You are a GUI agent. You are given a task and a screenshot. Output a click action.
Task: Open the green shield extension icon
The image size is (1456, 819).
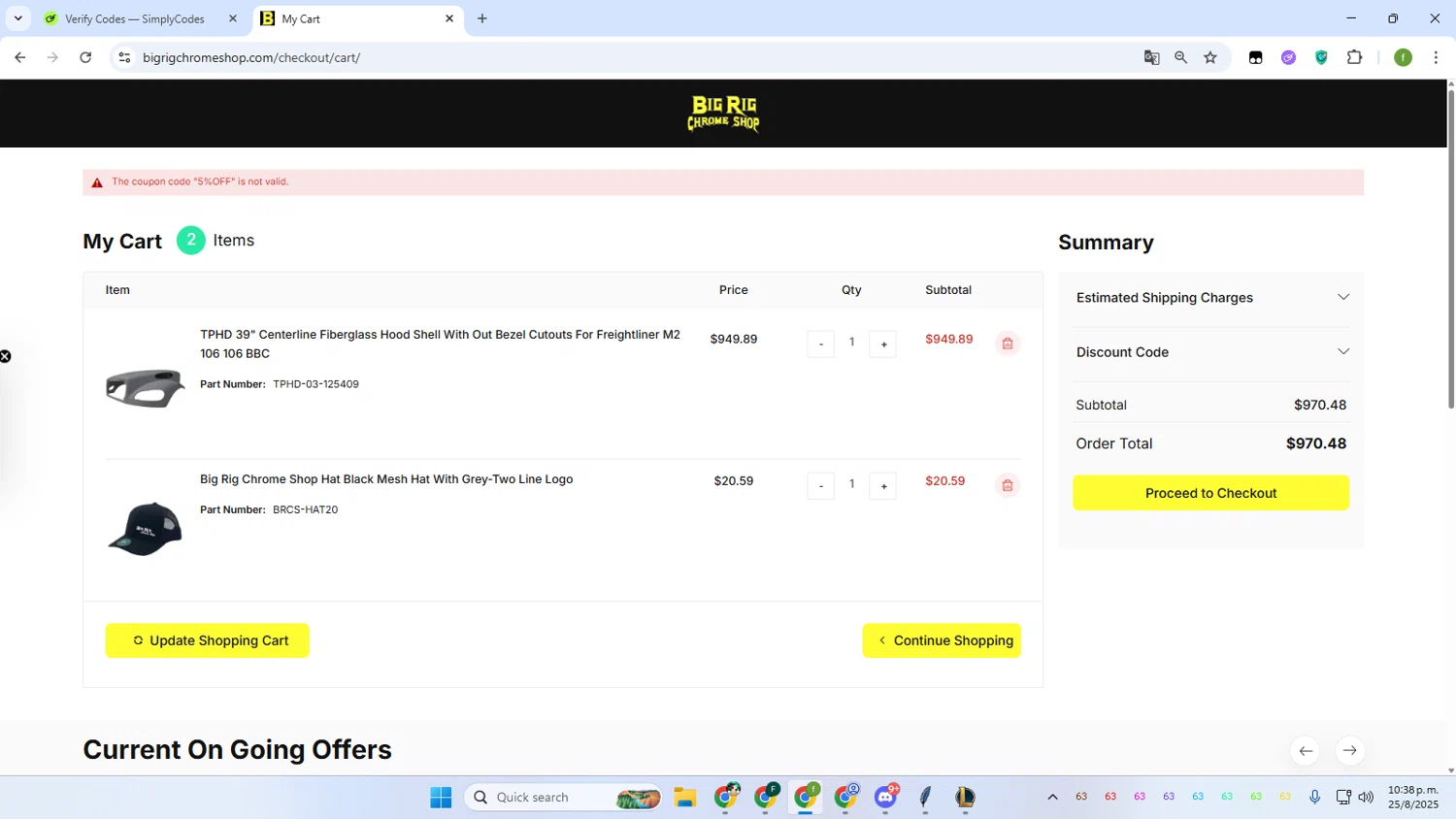[1321, 57]
